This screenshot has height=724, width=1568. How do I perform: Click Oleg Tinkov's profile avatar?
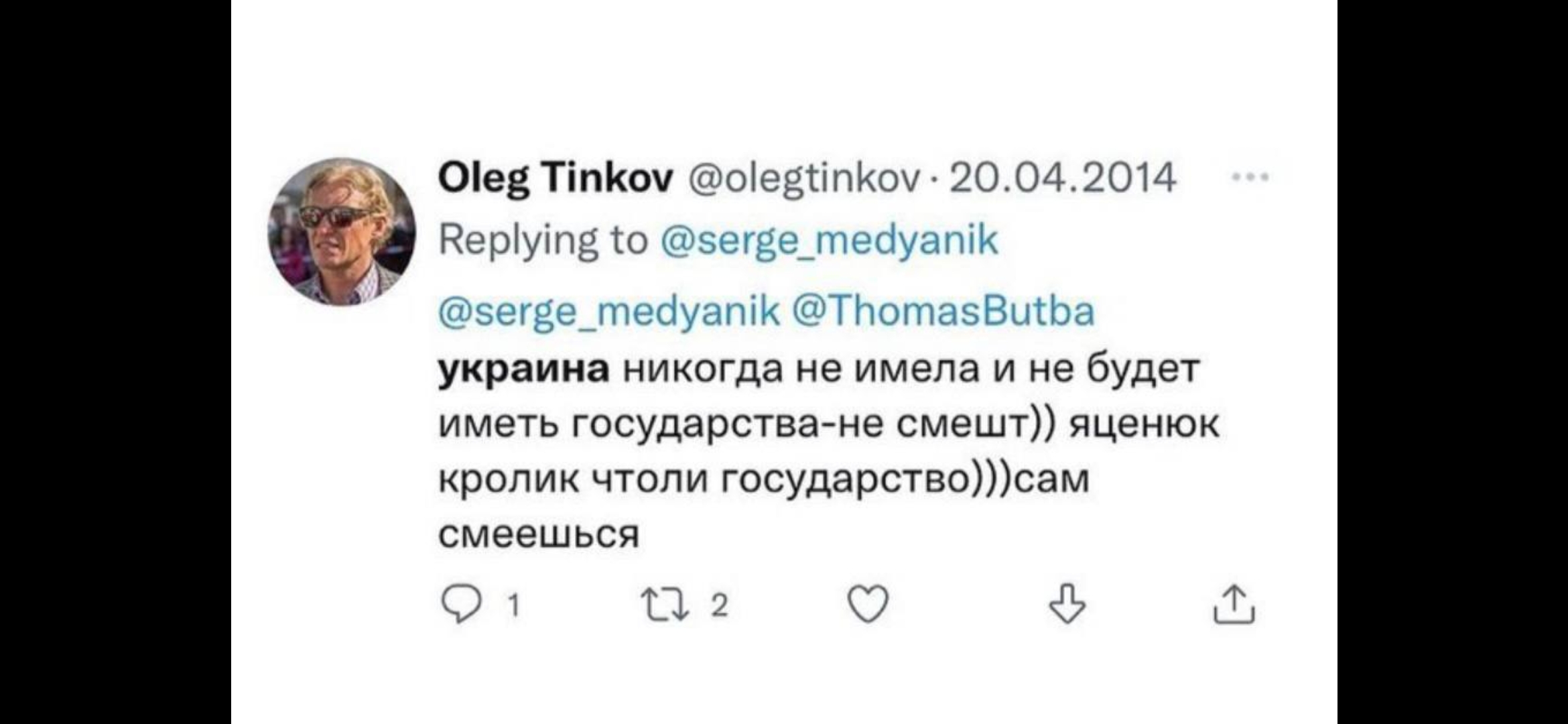point(342,232)
